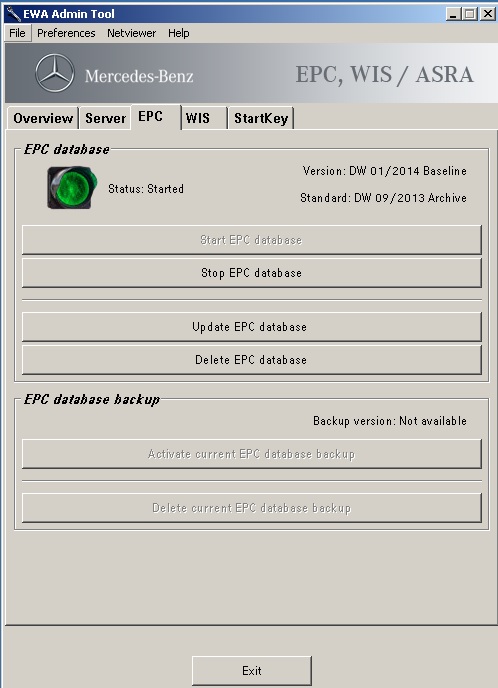Click Stop EPC database button

252,273
